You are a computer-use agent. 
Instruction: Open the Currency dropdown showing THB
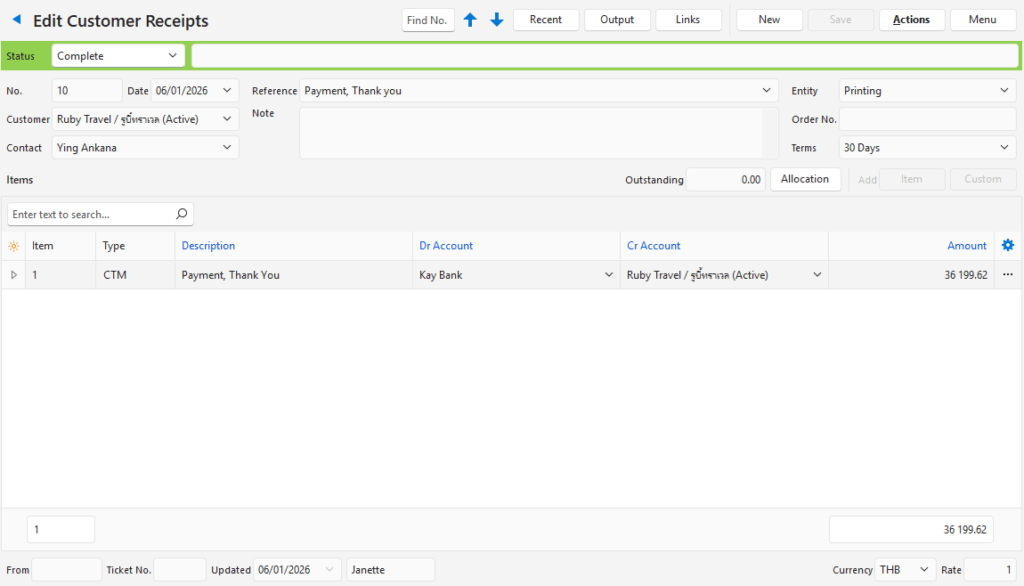tap(924, 570)
